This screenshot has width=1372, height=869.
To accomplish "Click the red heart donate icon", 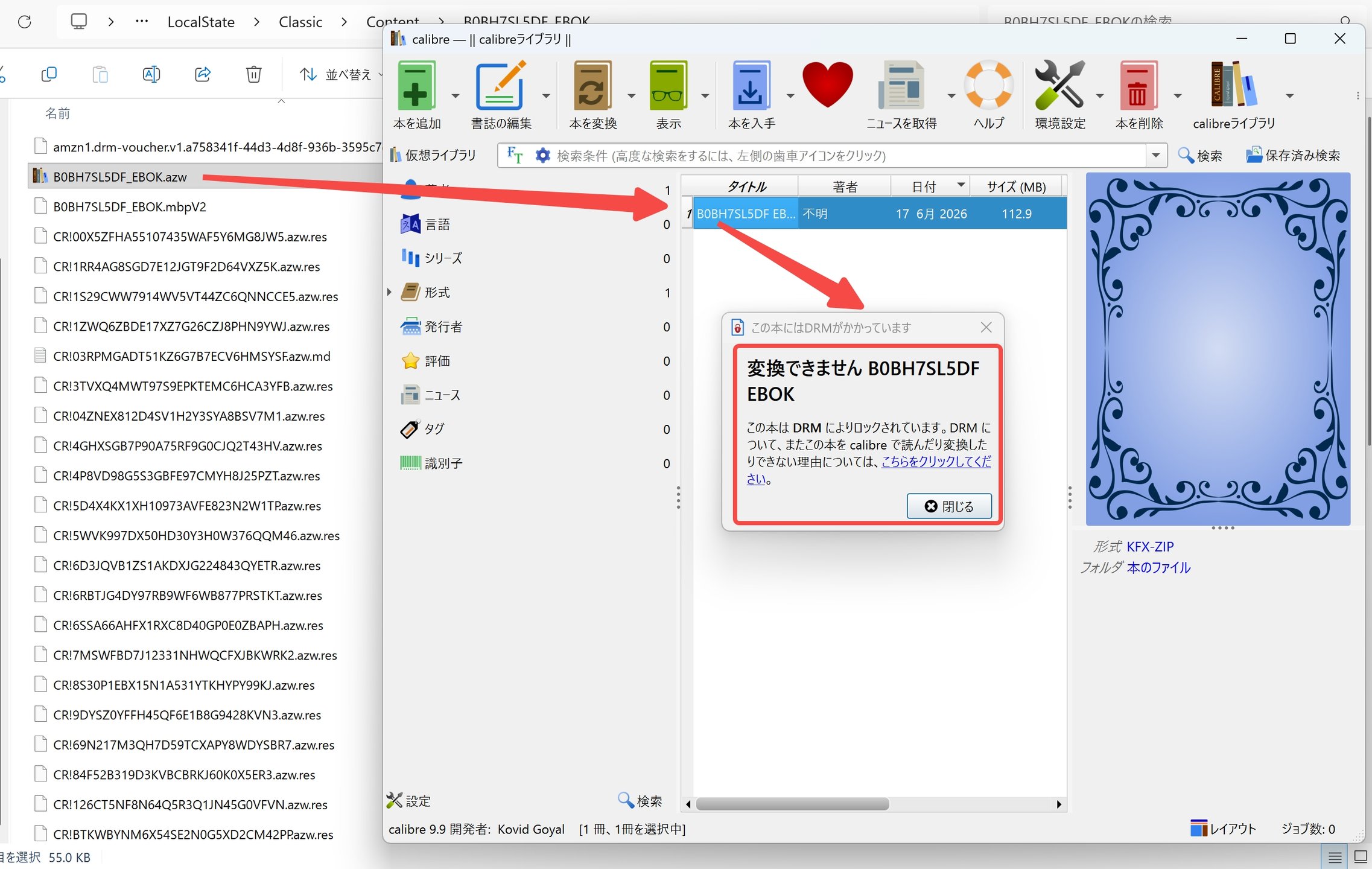I will point(827,85).
